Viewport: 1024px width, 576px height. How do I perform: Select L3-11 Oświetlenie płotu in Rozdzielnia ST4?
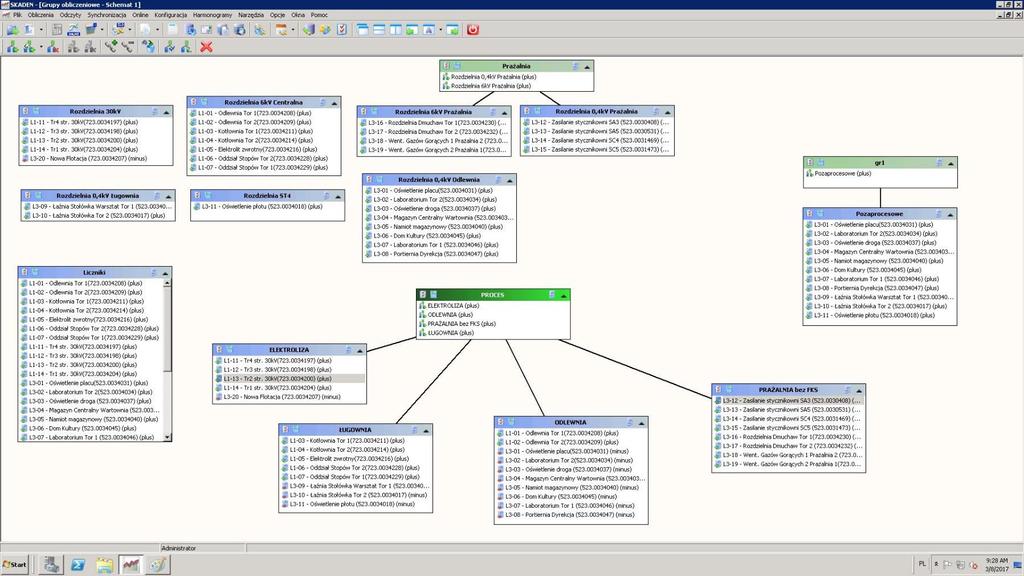click(x=267, y=206)
